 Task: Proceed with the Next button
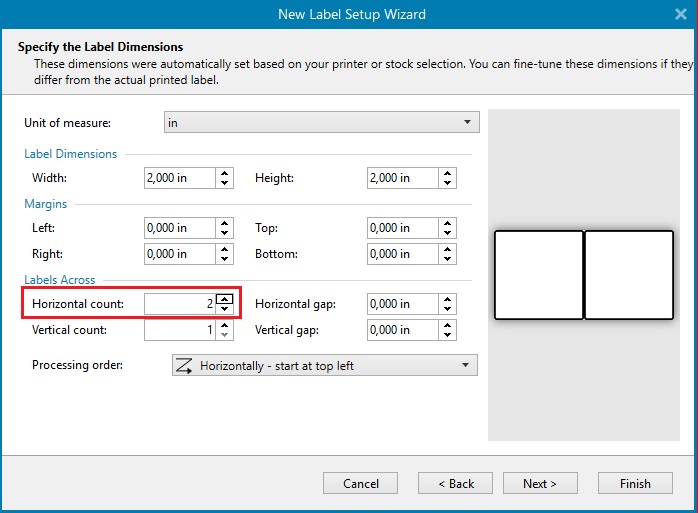click(540, 484)
